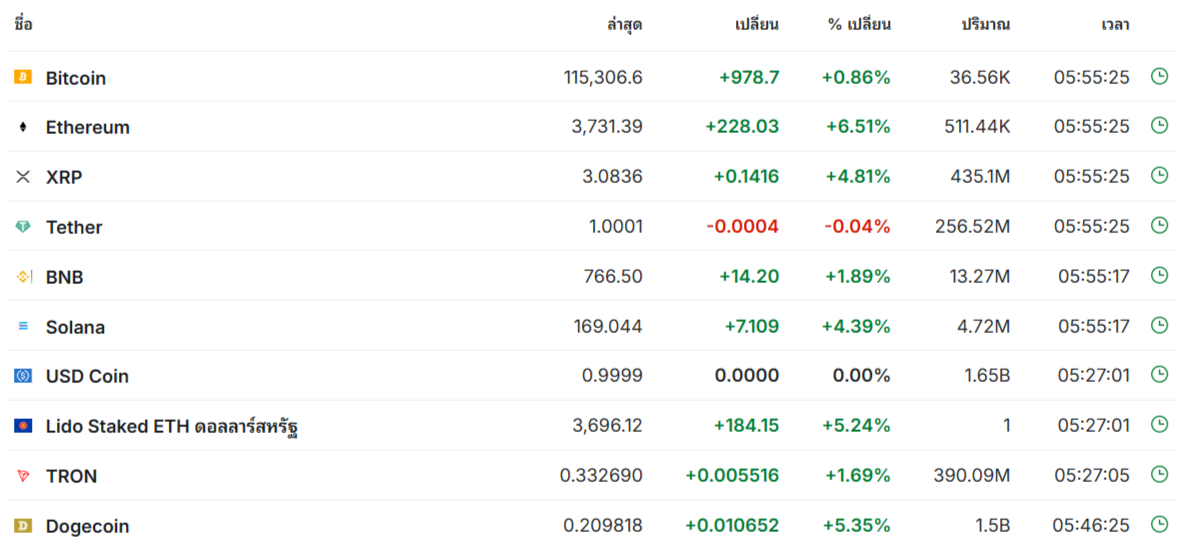The image size is (1182, 541).
Task: Click the clock icon in Bitcoin row
Action: tap(1159, 77)
